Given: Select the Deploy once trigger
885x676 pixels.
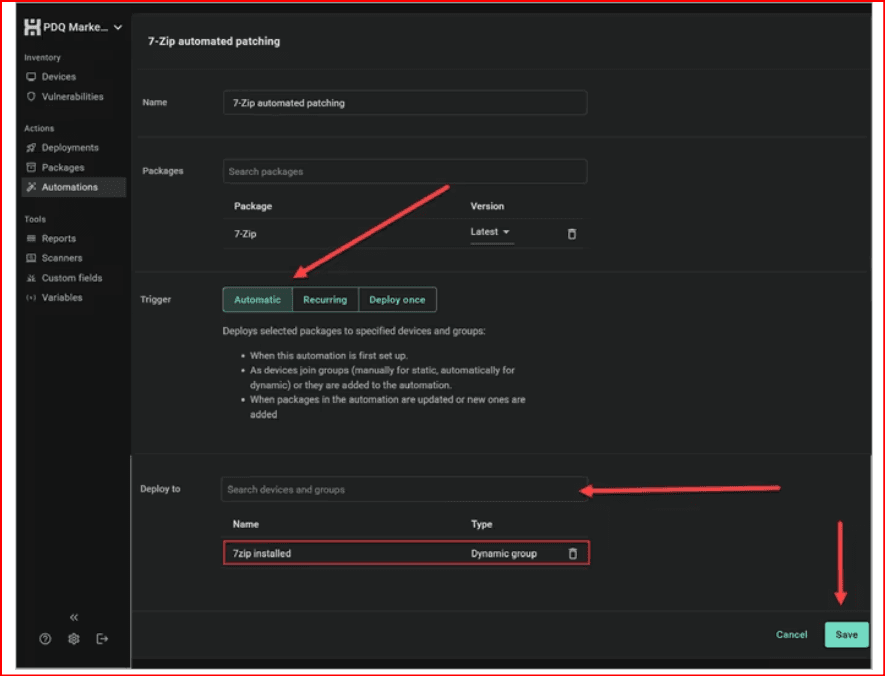Looking at the screenshot, I should 397,300.
